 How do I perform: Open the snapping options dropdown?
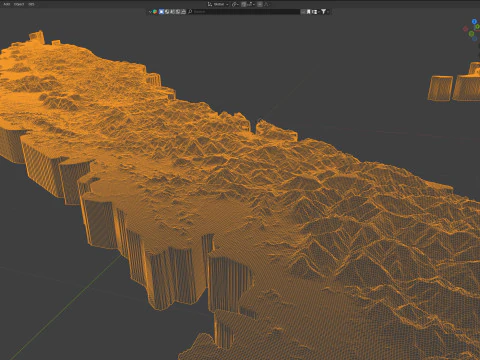251,4
